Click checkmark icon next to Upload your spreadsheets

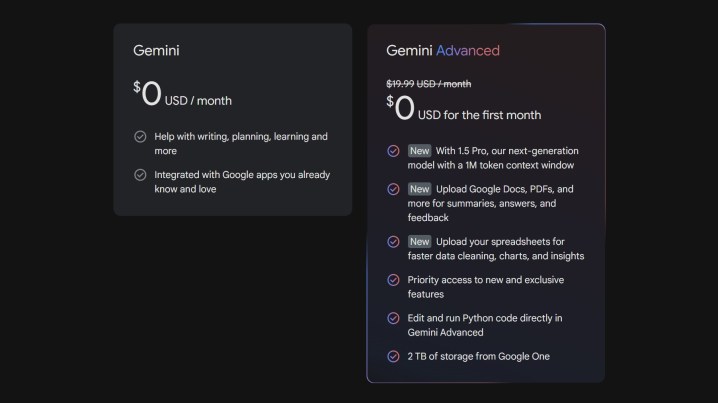(393, 242)
